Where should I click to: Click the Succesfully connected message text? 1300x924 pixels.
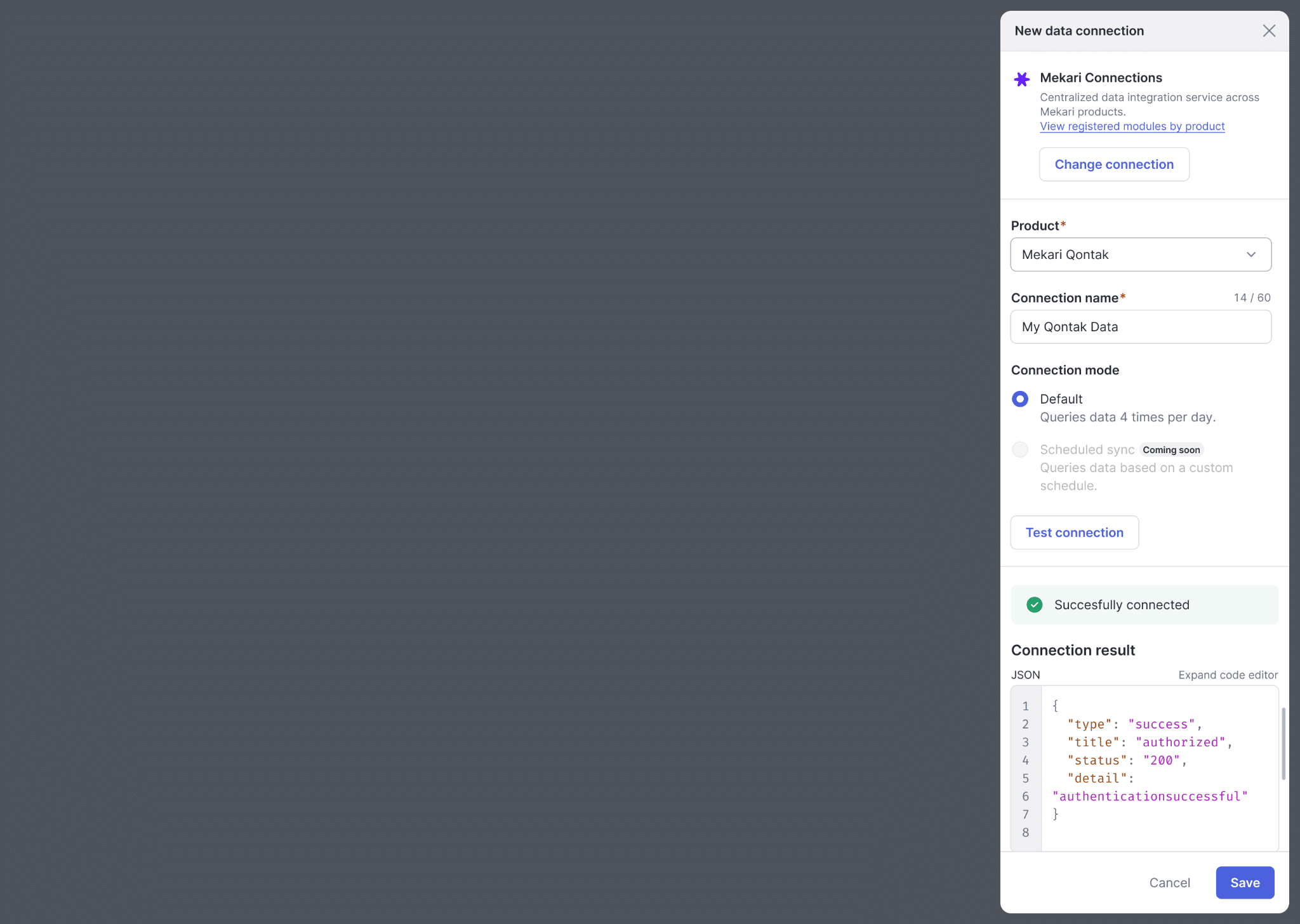click(x=1122, y=605)
